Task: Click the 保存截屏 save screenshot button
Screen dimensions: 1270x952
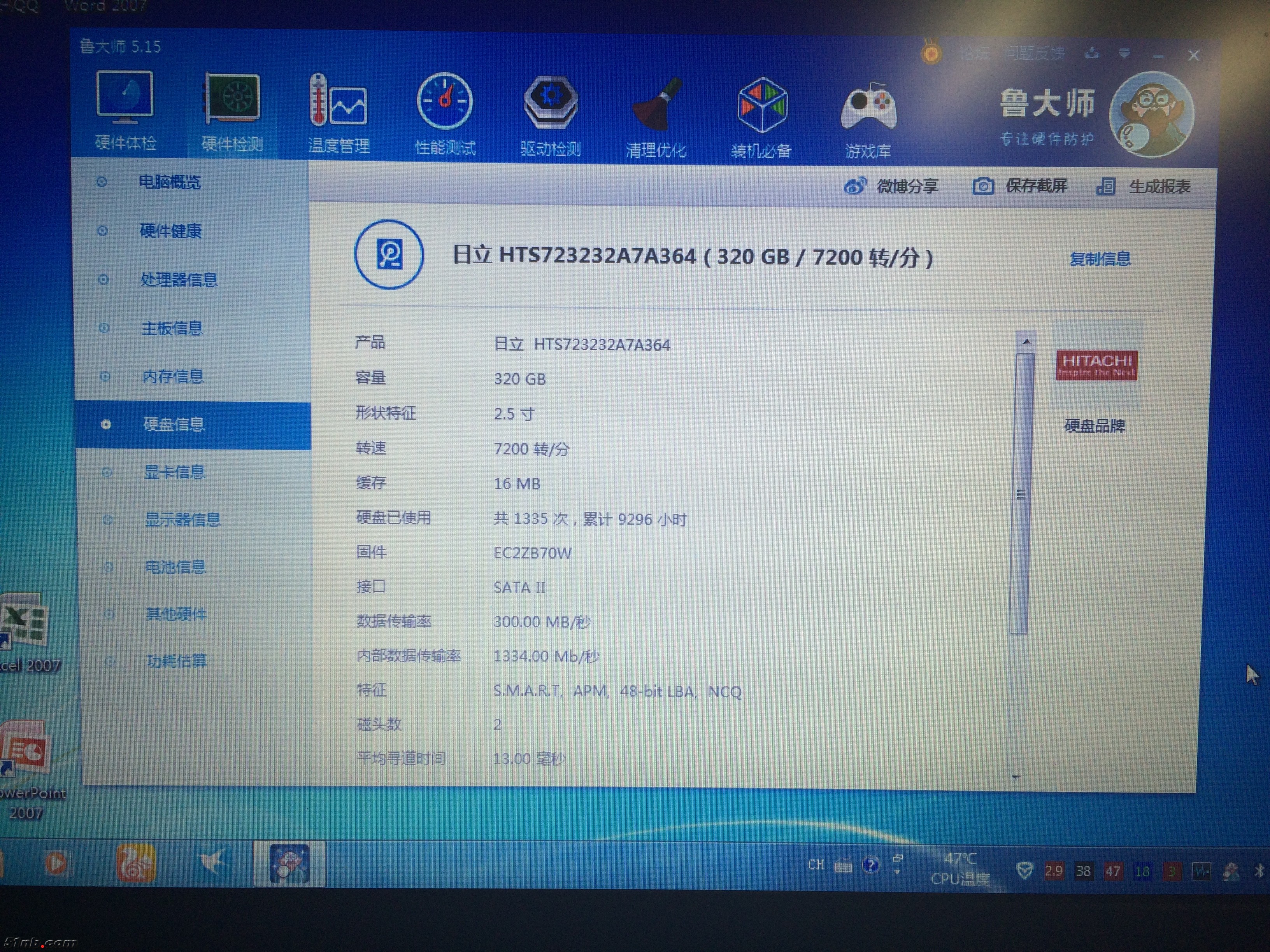Action: pos(1020,186)
